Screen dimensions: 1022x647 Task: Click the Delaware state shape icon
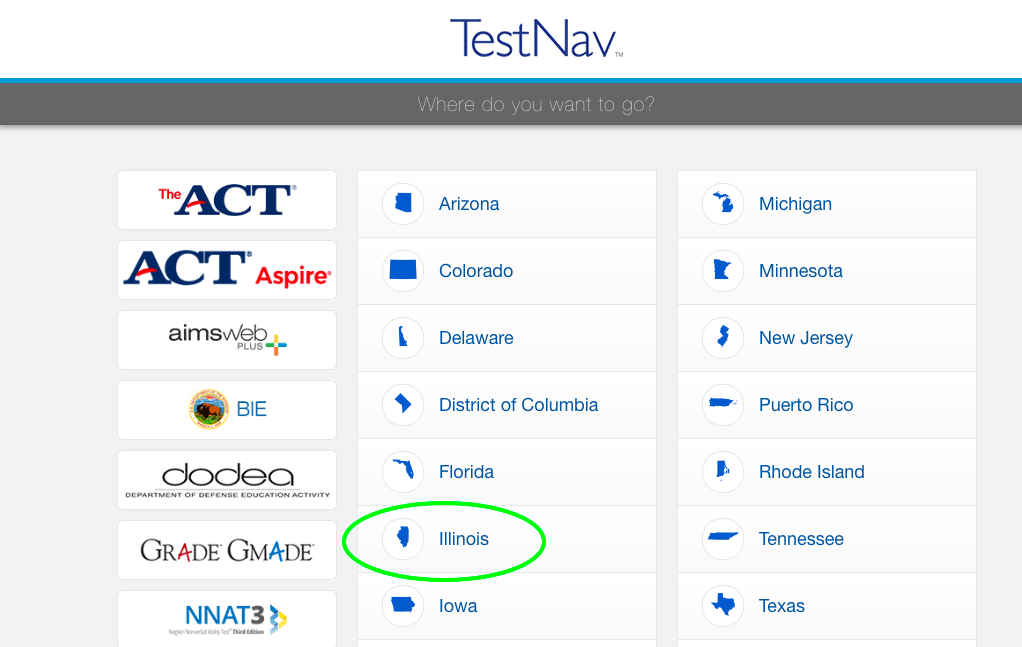pos(403,338)
